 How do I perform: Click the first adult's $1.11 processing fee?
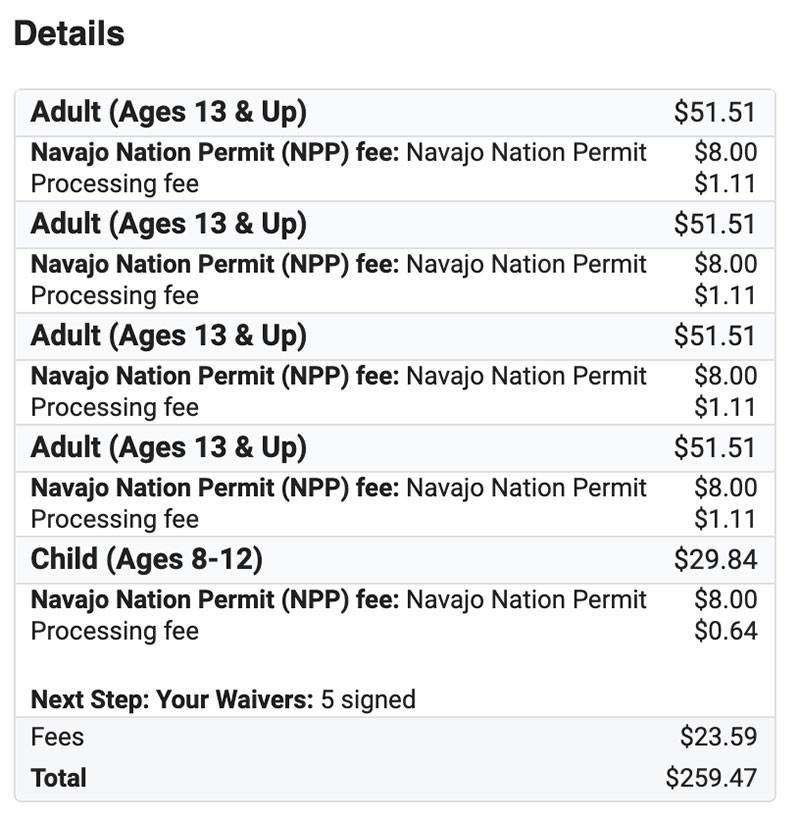coord(726,184)
